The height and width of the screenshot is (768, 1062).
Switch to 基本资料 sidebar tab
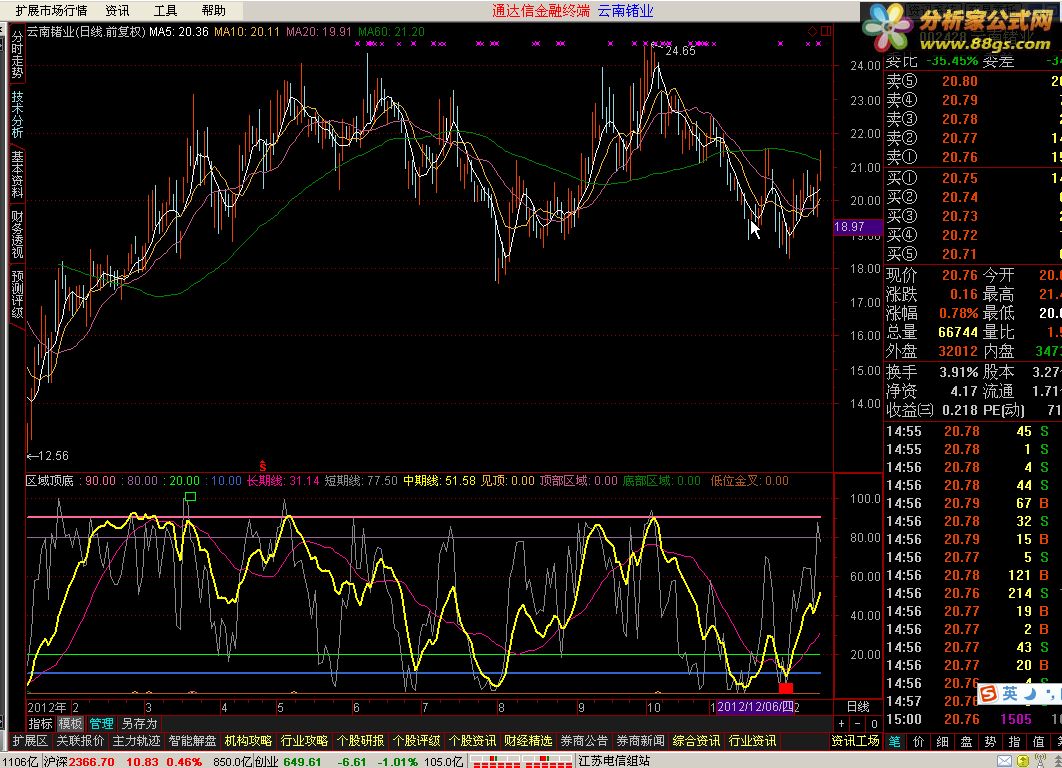(17, 174)
